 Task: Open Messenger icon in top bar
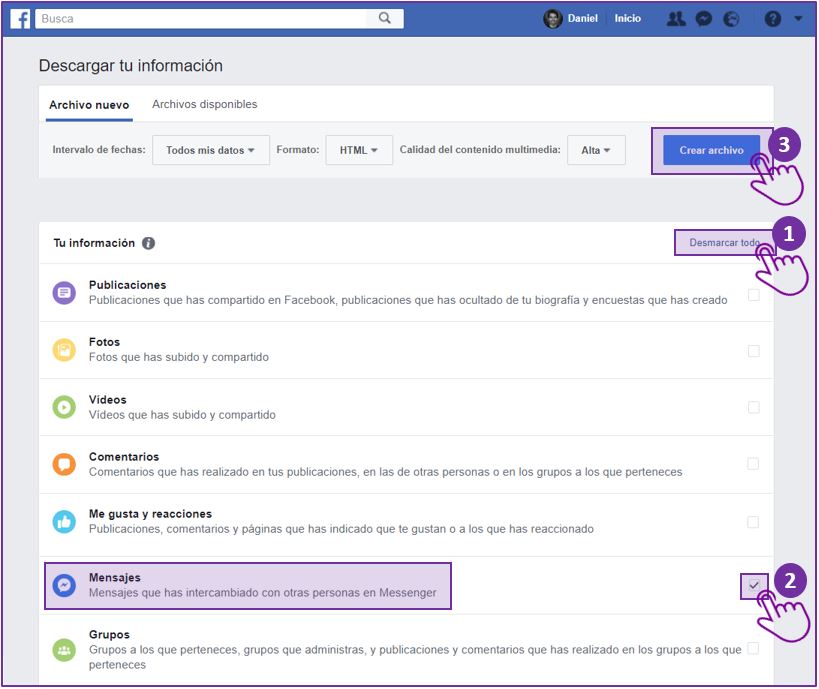pyautogui.click(x=704, y=19)
